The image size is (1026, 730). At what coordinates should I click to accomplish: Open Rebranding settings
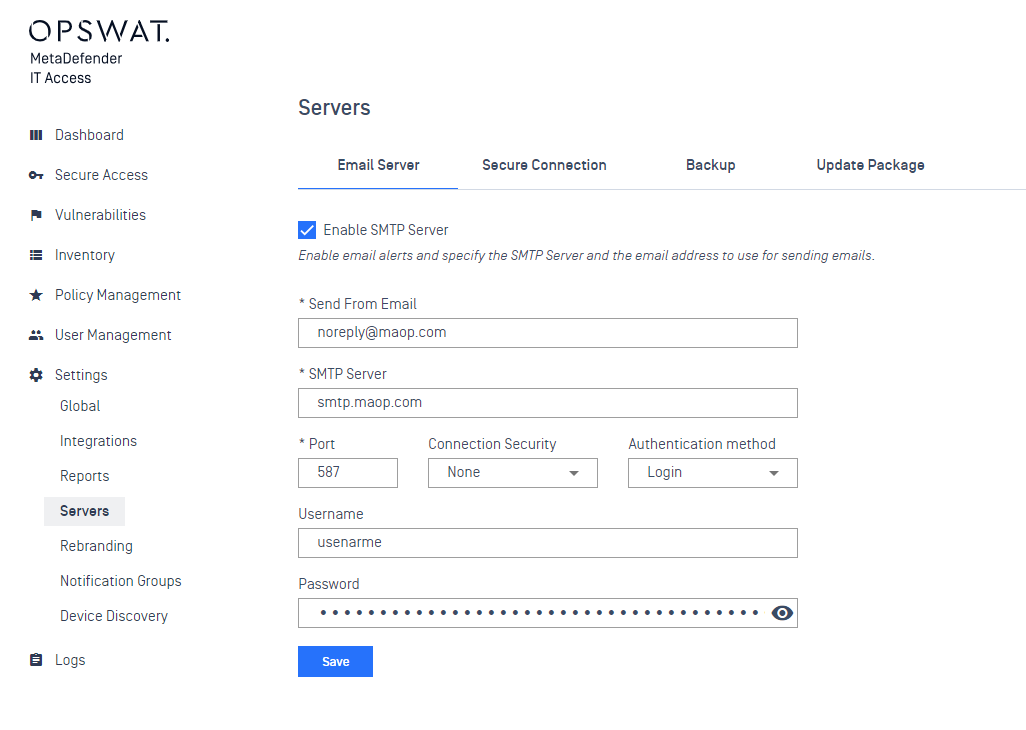tap(96, 546)
